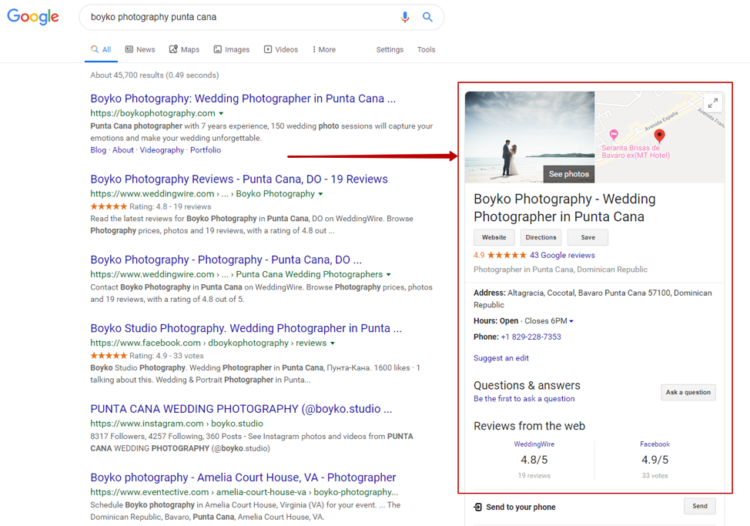Click the Seranta Brisas de Bavaro hotel pin
The width and height of the screenshot is (750, 526).
click(x=614, y=134)
